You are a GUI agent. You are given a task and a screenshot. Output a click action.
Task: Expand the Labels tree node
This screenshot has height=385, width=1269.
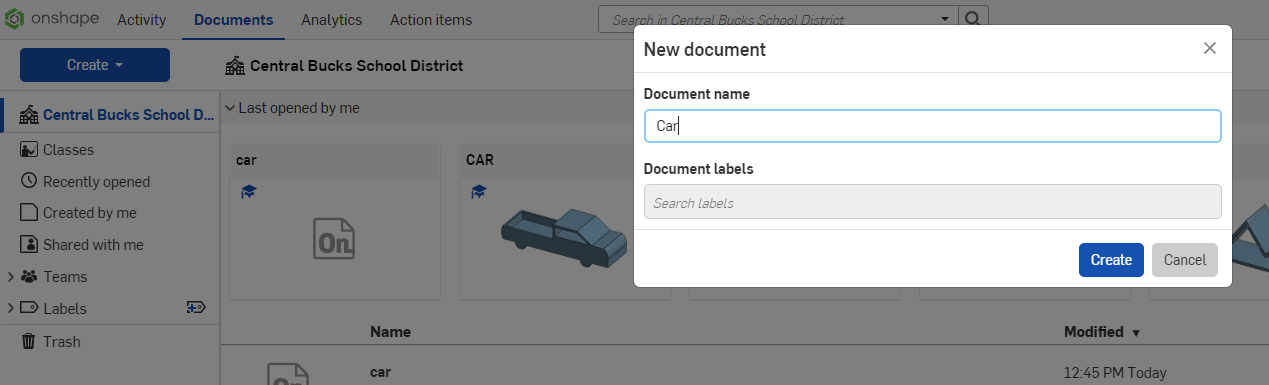(x=10, y=309)
